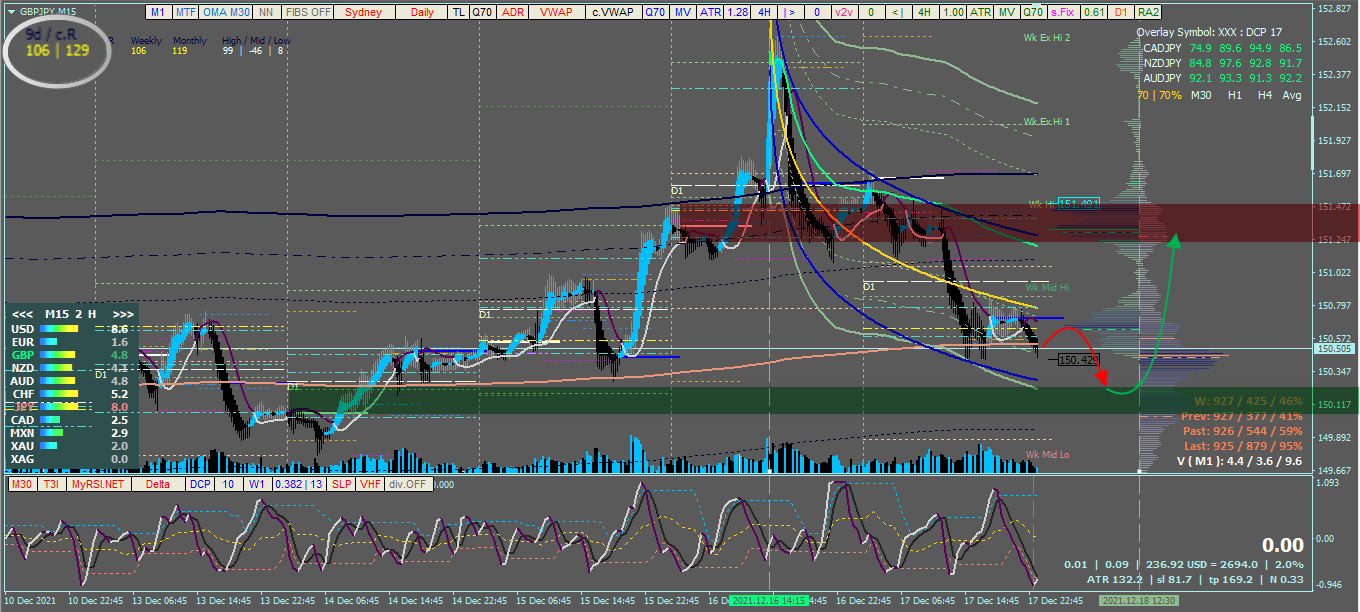This screenshot has height=612, width=1360.
Task: Click the 'Last: 925 / 879 / 95%' text
Action: [1242, 445]
